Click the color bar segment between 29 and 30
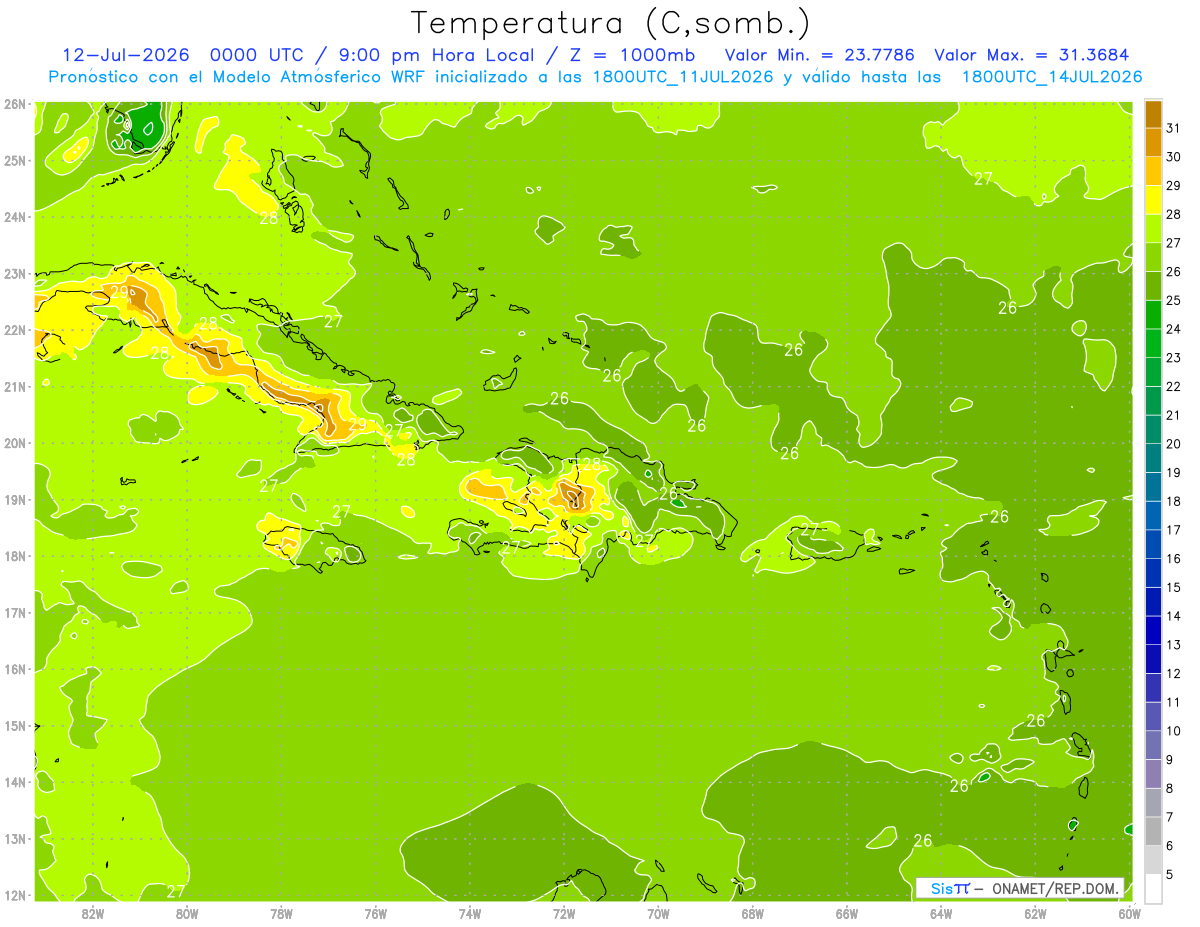The height and width of the screenshot is (927, 1200). coord(1153,172)
